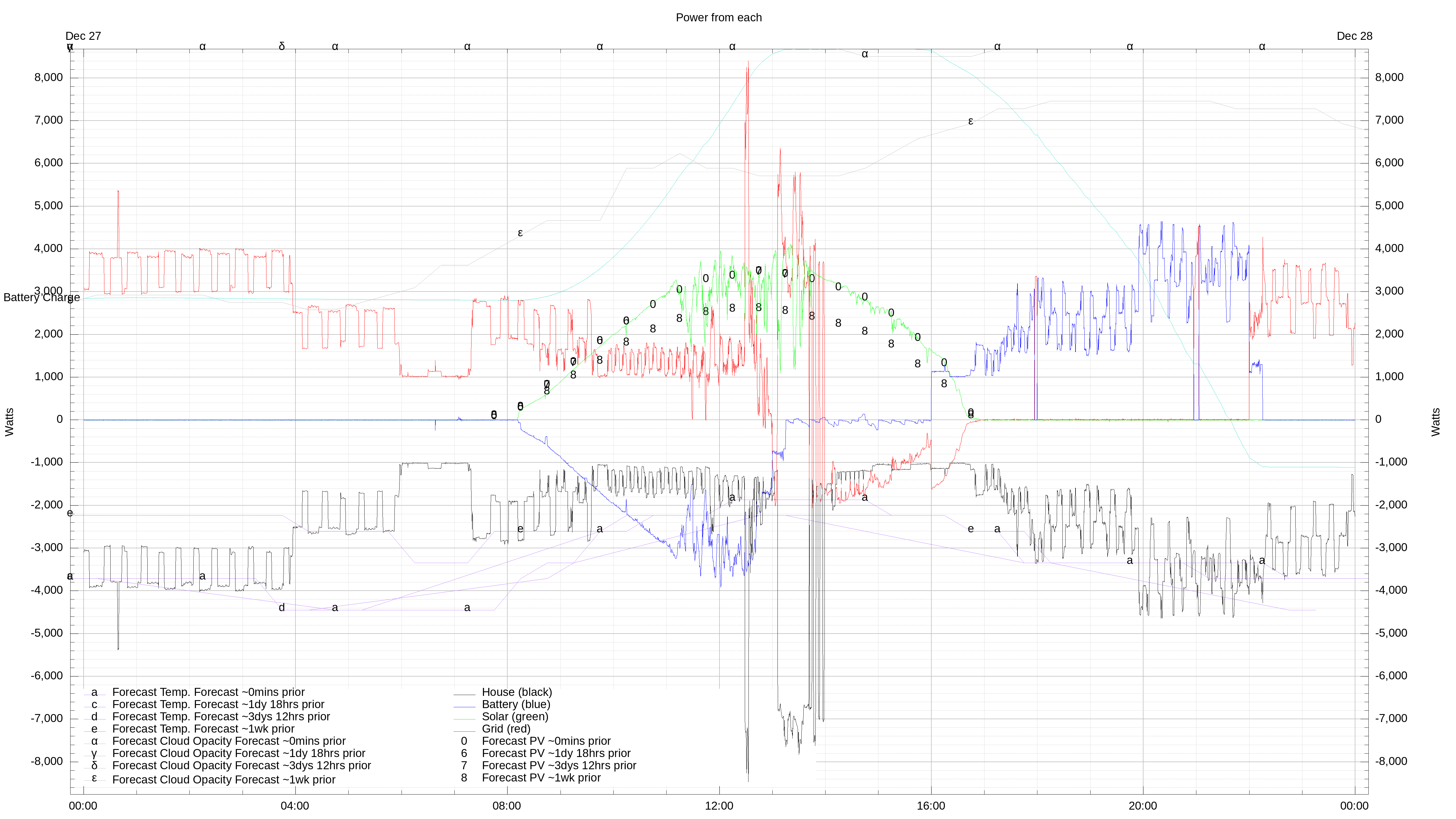This screenshot has height=819, width=1456.
Task: Click the '16:00' x-axis tick label
Action: click(931, 806)
